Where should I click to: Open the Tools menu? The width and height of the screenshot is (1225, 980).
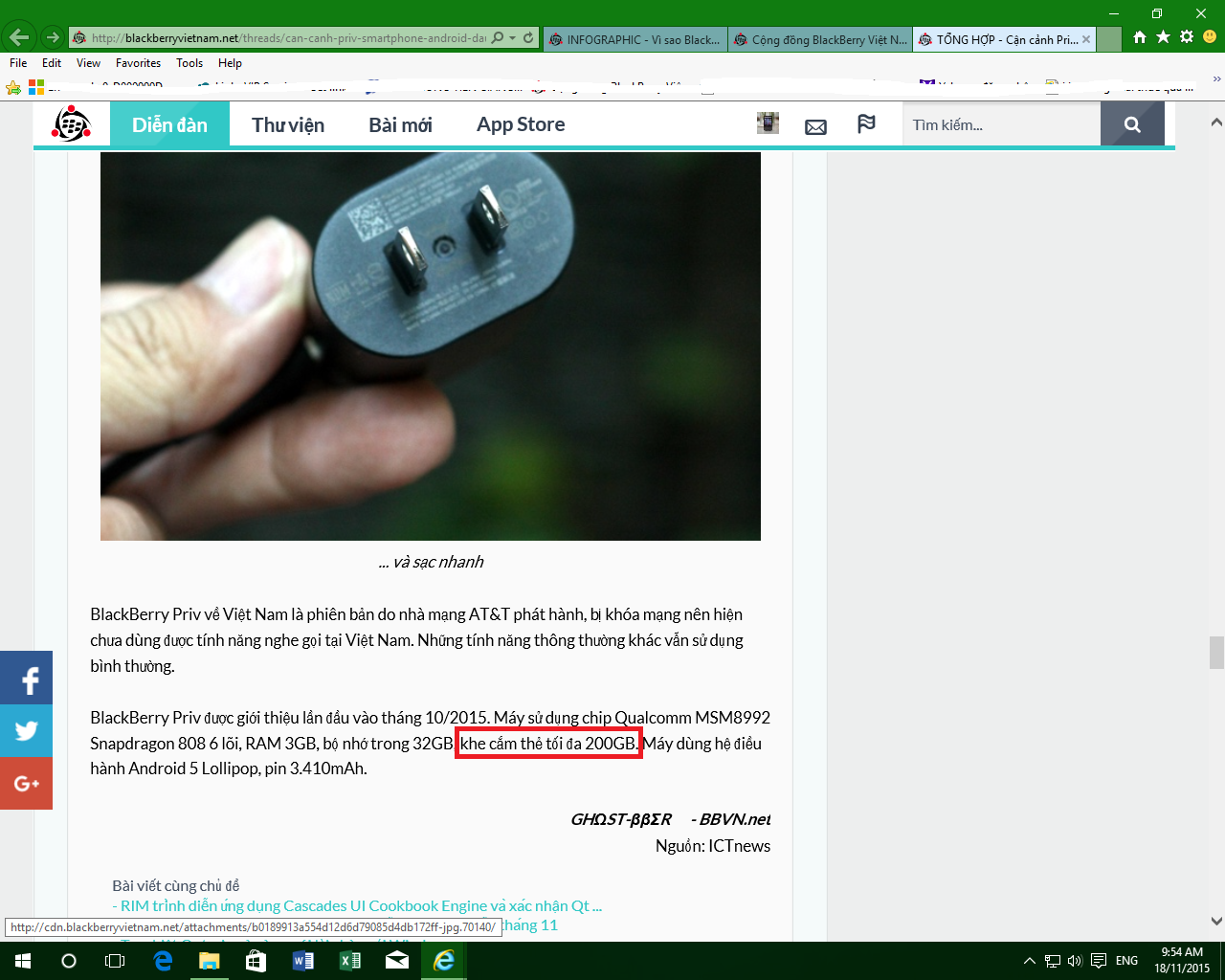click(x=189, y=63)
